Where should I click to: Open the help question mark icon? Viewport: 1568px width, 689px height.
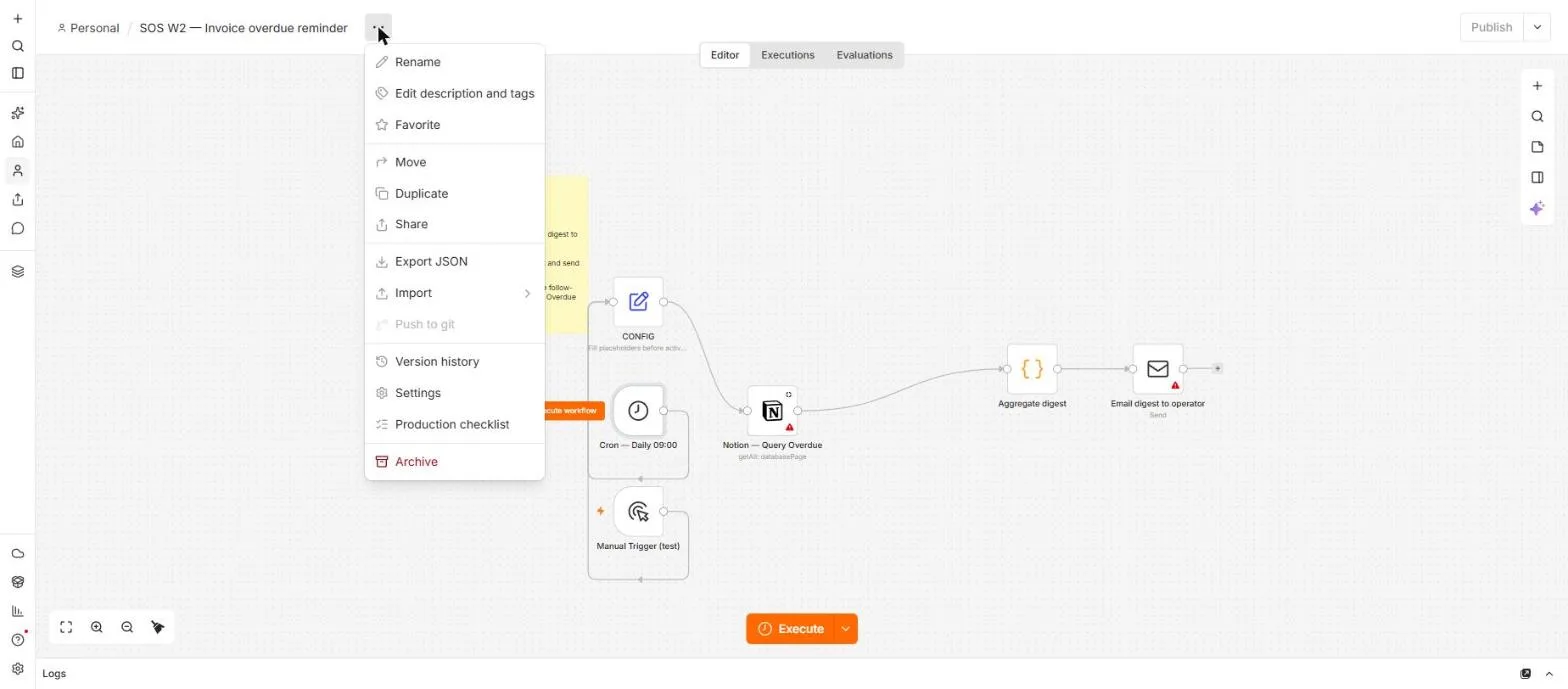[x=17, y=640]
